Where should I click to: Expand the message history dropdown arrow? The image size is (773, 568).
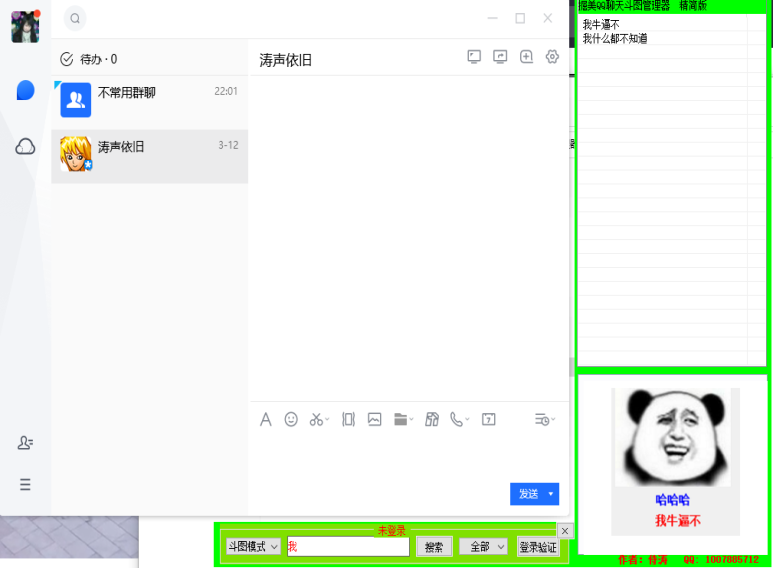click(x=553, y=420)
